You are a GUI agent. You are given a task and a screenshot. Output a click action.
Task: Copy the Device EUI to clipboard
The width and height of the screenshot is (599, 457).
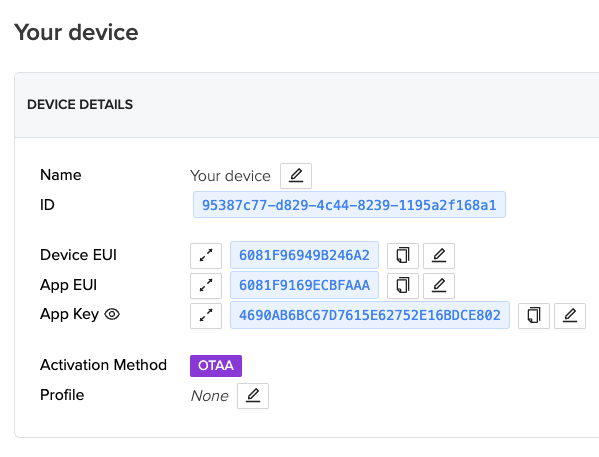click(403, 256)
